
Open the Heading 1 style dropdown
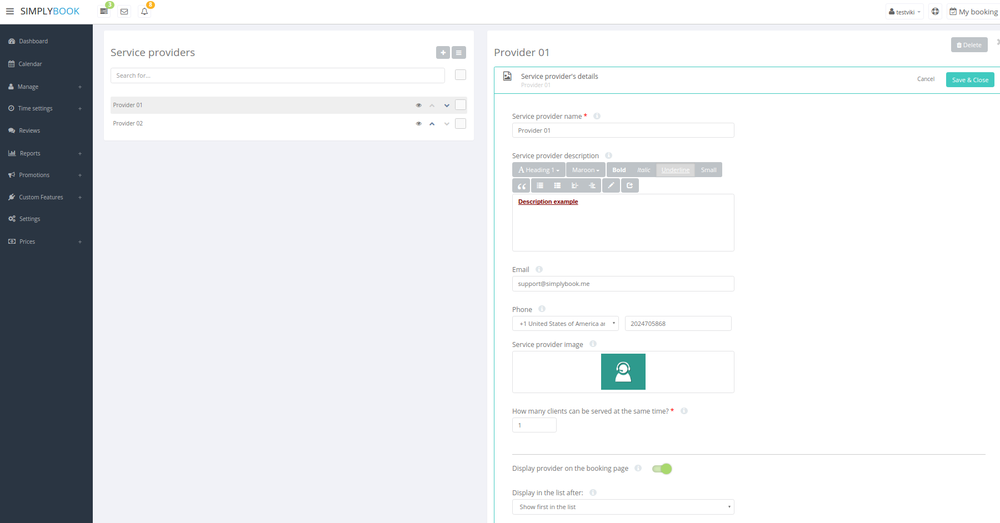pos(538,170)
